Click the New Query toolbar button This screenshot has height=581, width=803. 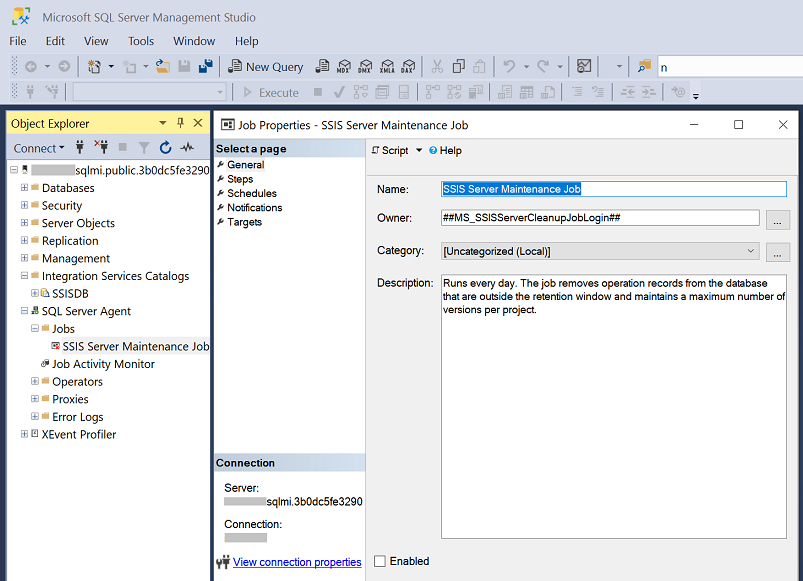(266, 67)
